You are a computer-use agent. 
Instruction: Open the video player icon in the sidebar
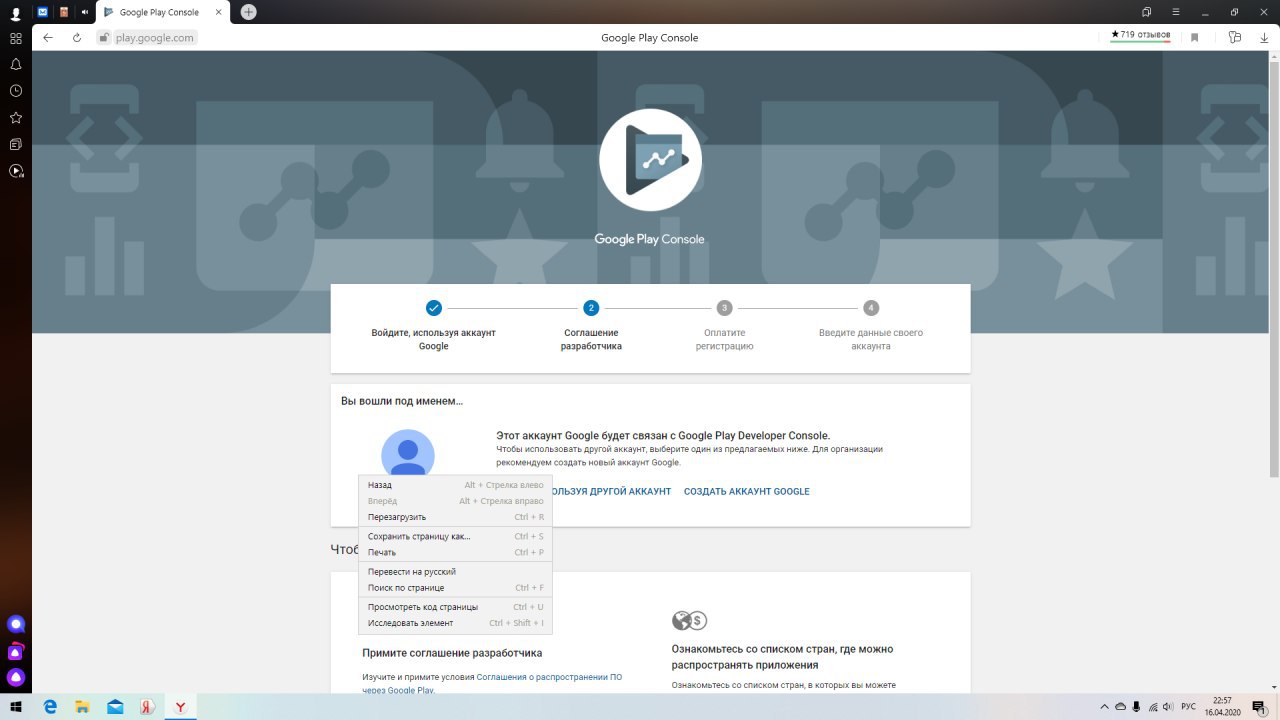coord(16,171)
